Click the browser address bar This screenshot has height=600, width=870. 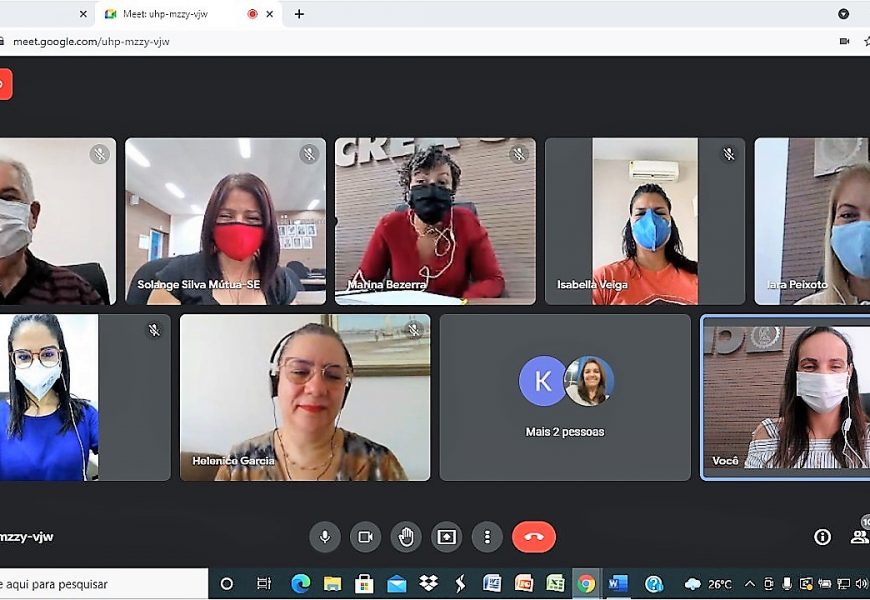(x=400, y=41)
